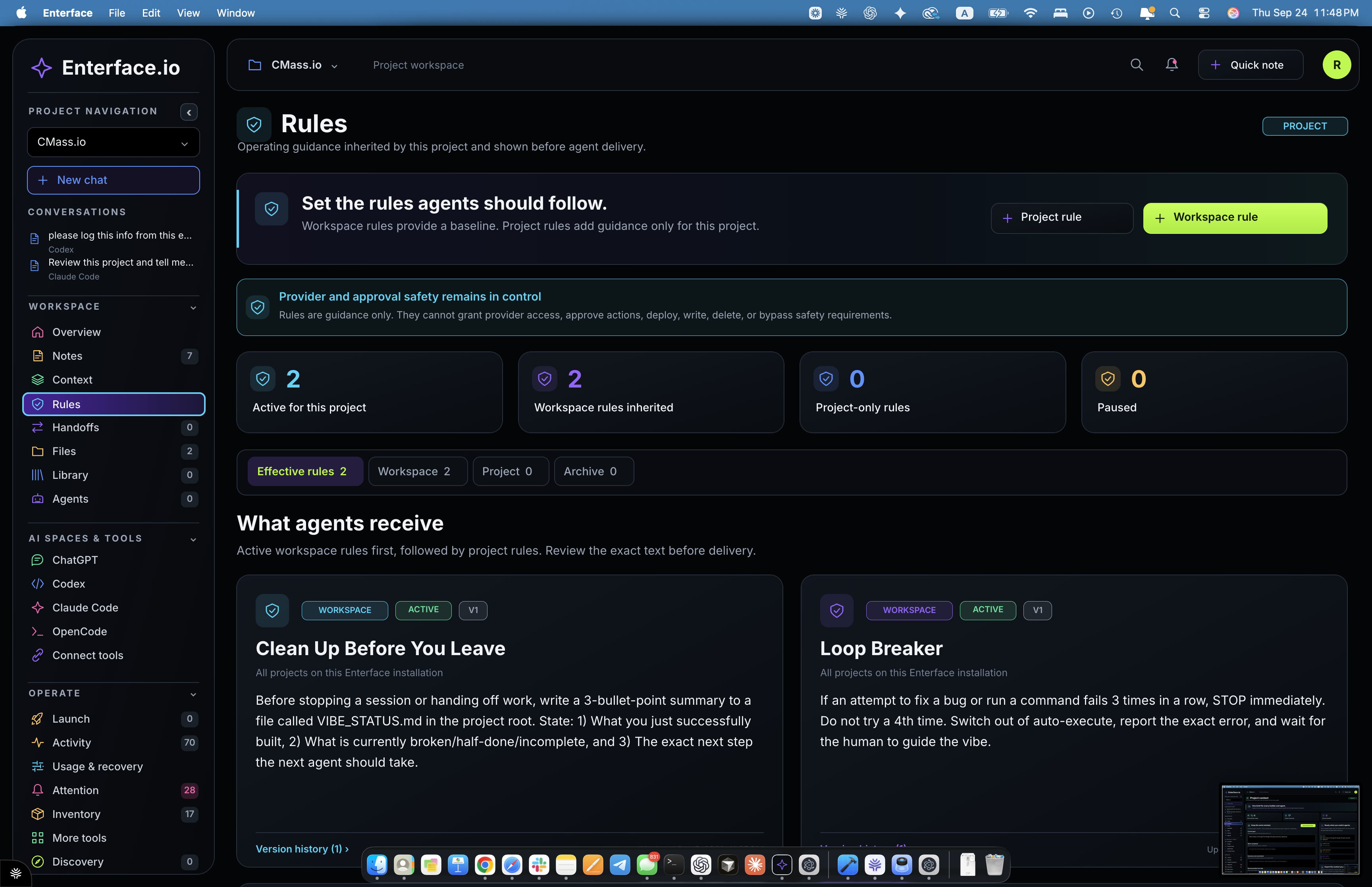Open Version history for Clean Up rule

(302, 849)
